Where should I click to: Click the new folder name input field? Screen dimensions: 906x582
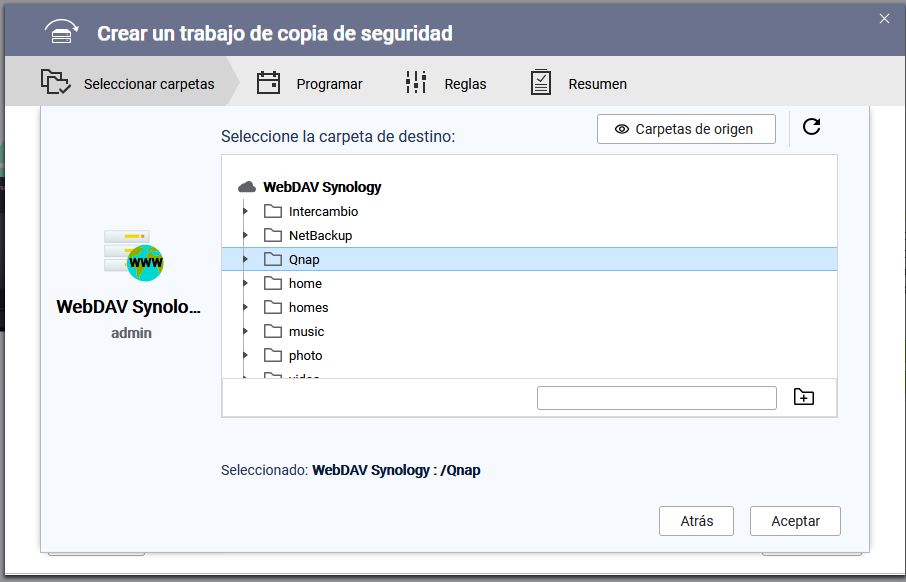(656, 398)
